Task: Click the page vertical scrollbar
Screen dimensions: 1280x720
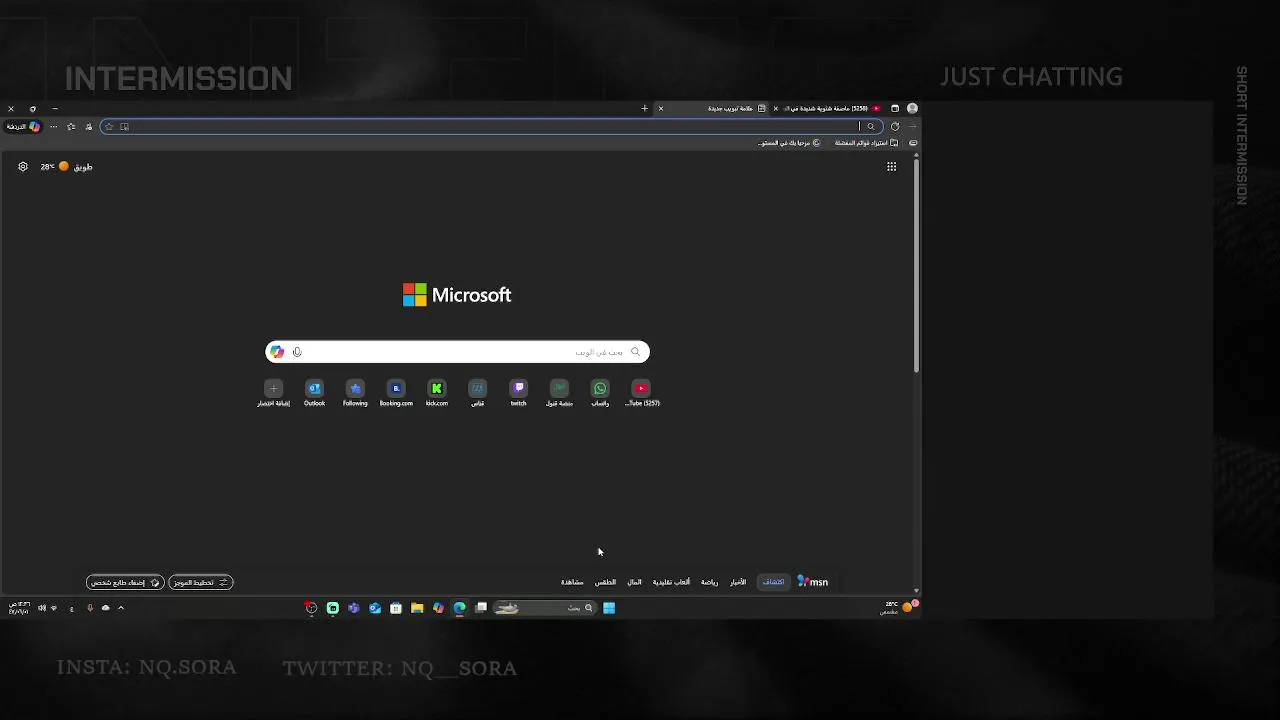Action: click(916, 264)
